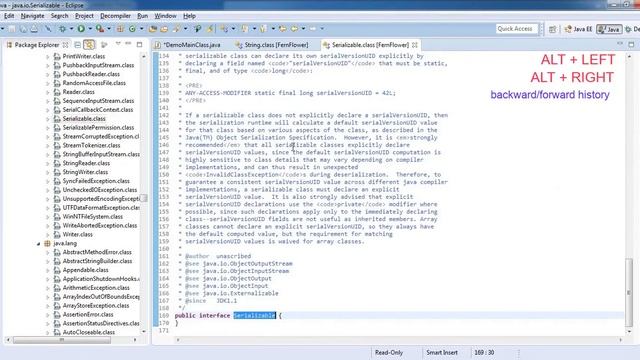Image resolution: width=640 pixels, height=360 pixels.
Task: Expand the PrintWriter.class tree node
Action: pyautogui.click(x=48, y=56)
